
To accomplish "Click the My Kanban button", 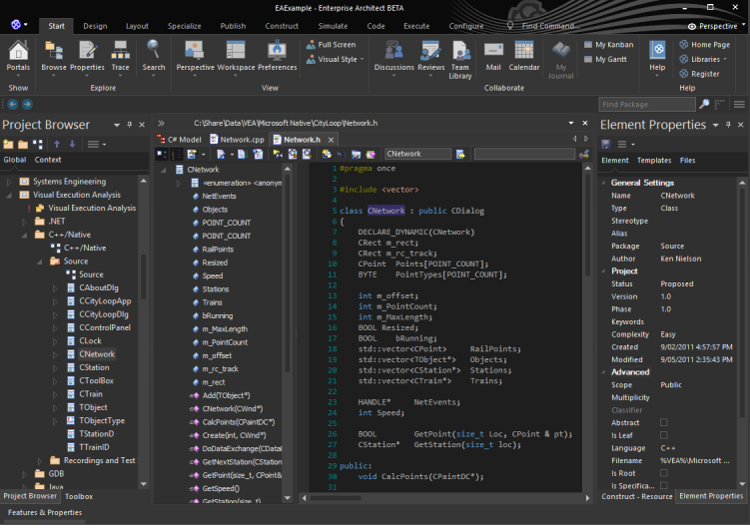I will 606,45.
